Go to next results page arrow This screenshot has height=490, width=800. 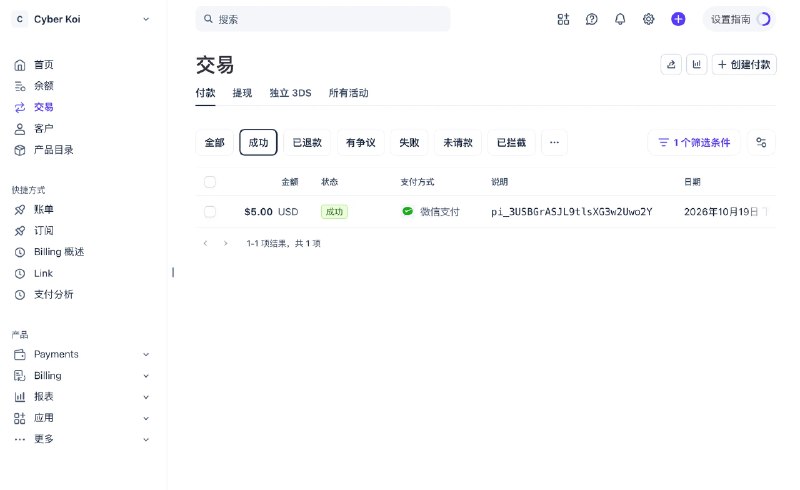tap(226, 243)
